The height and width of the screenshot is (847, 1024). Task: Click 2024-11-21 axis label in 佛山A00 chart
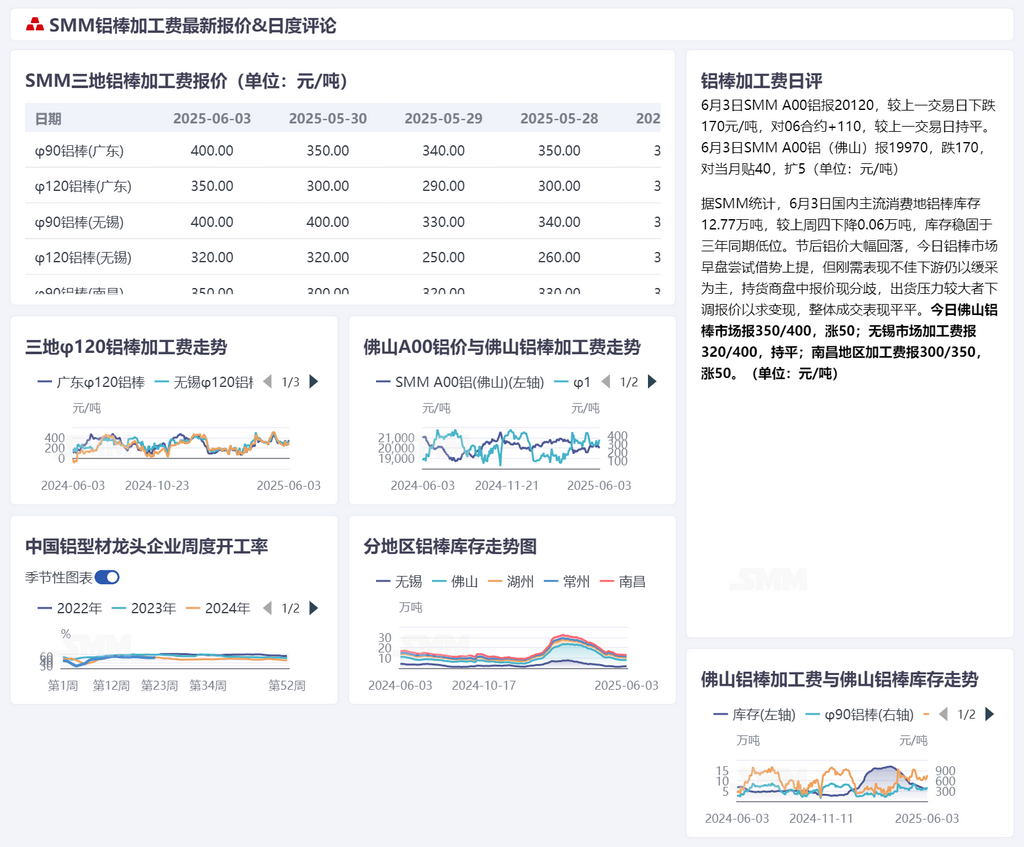(x=507, y=485)
